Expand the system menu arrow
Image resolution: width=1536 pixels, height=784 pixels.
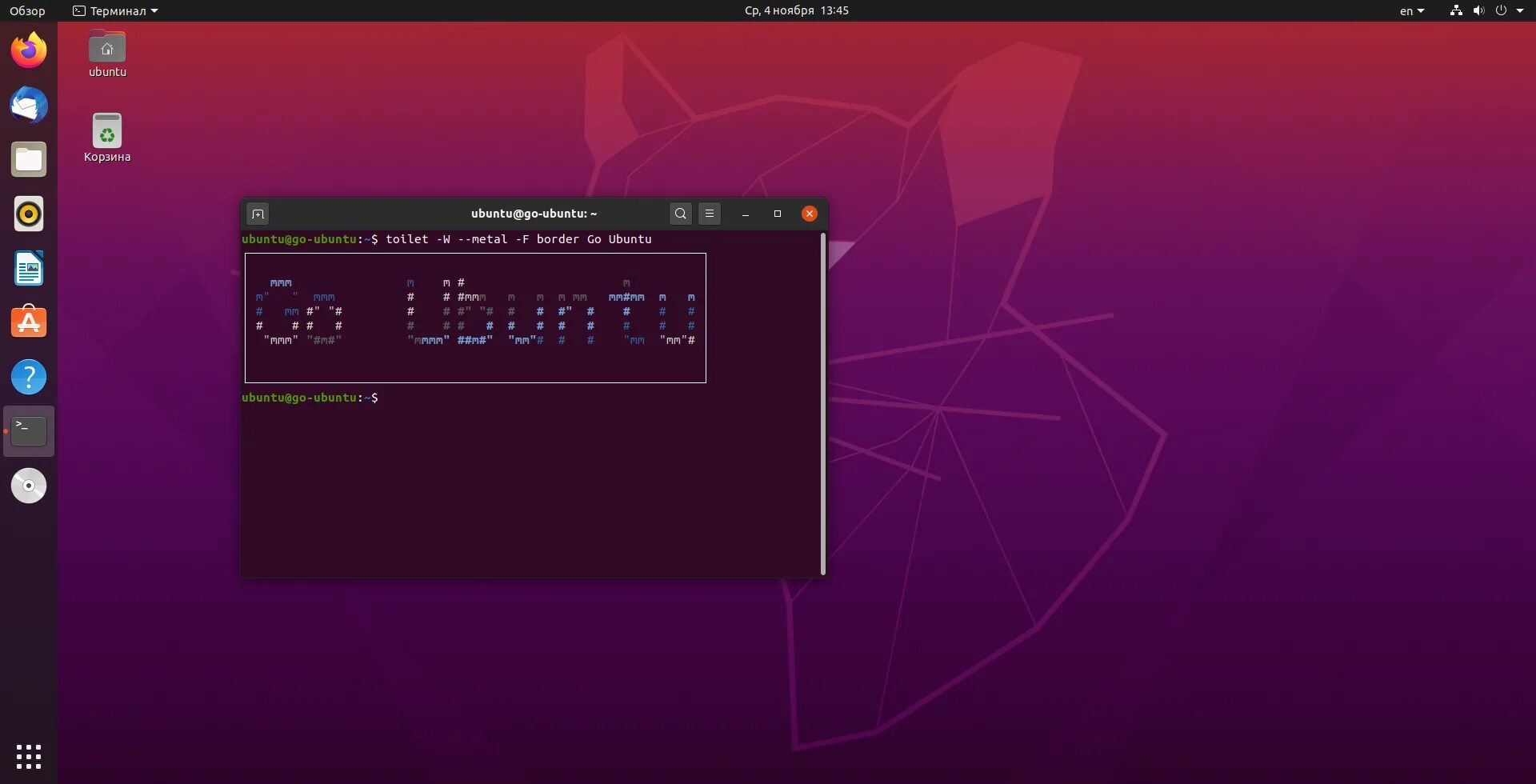(1520, 10)
